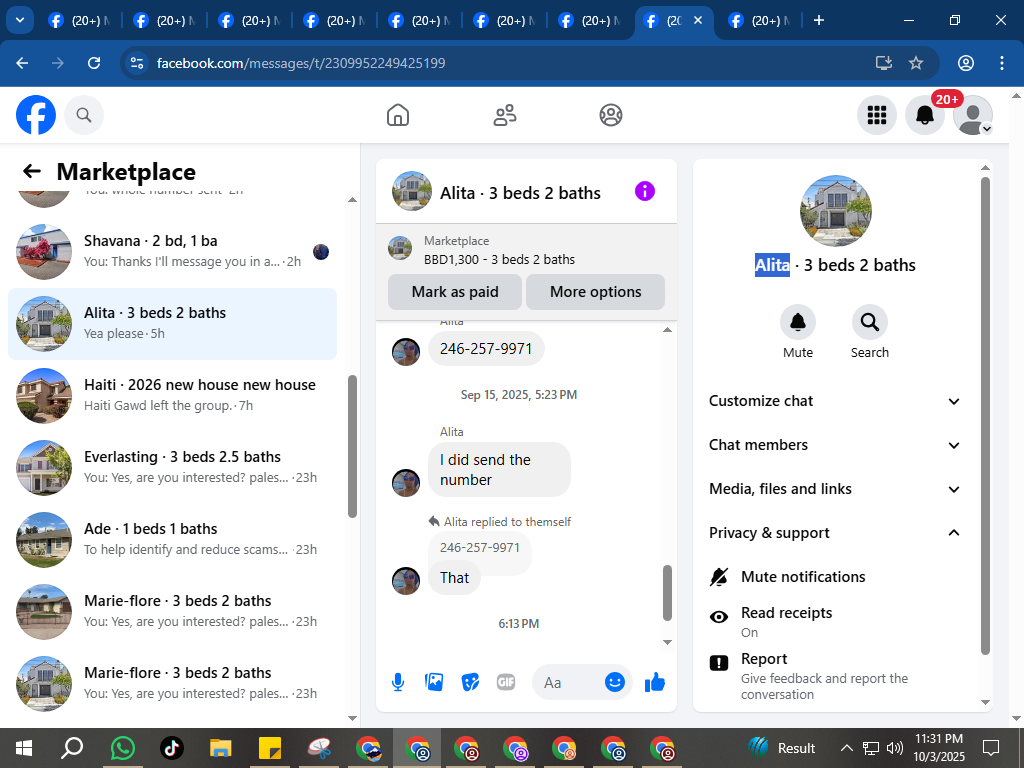
Task: Open Ade 1 beds 1 baths chat
Action: 172,539
